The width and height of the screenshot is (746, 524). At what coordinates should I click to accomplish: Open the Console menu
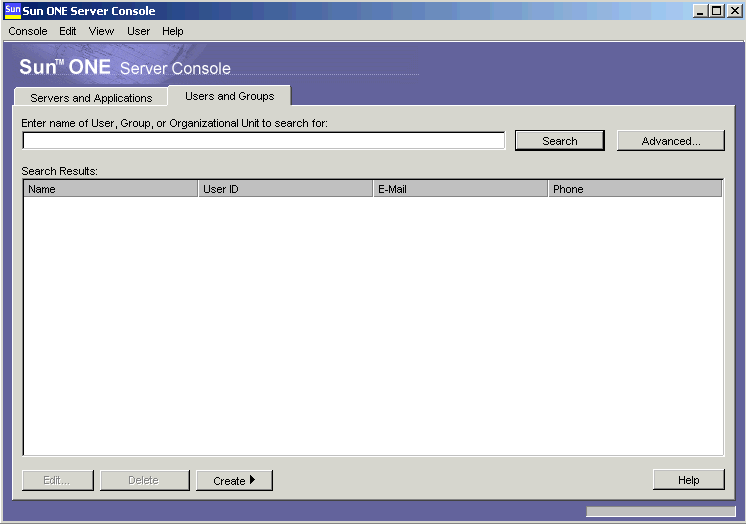click(x=28, y=31)
